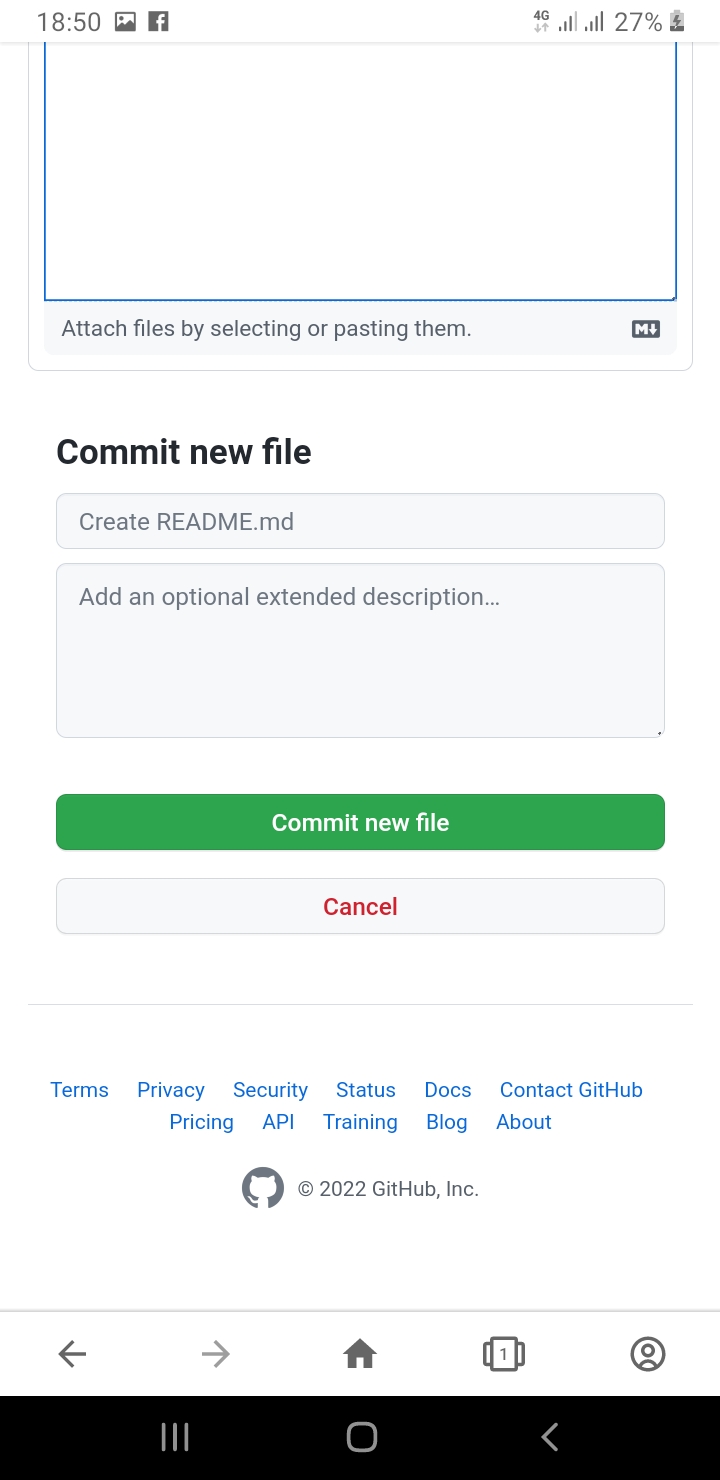Commit the new file with green button
The width and height of the screenshot is (720, 1480).
click(x=360, y=822)
